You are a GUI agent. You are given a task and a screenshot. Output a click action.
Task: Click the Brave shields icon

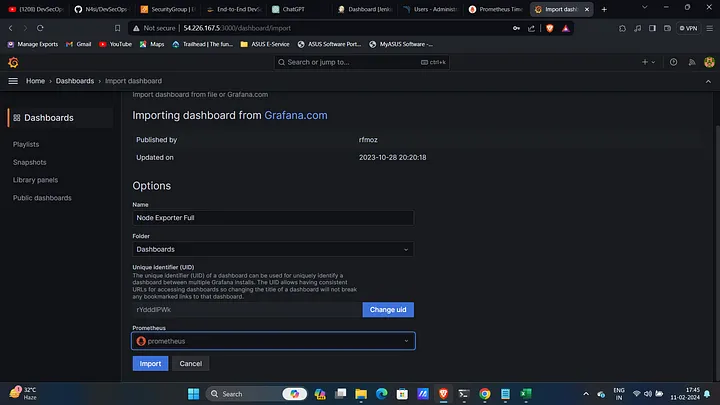[550, 28]
